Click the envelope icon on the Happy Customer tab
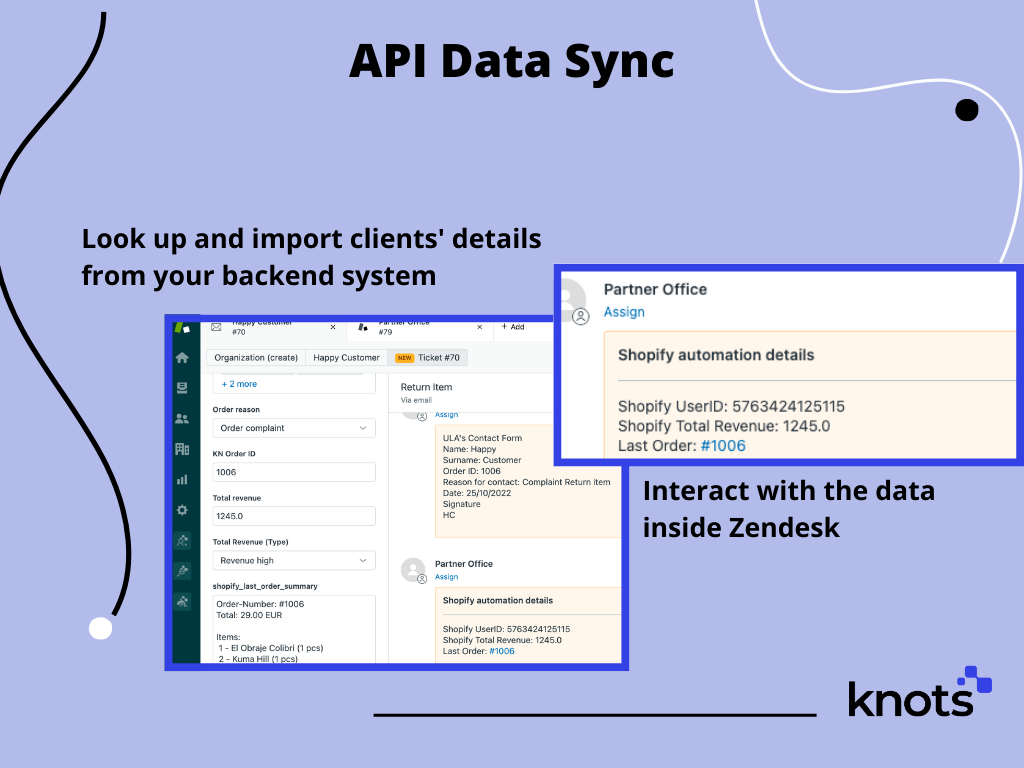The image size is (1024, 768). (214, 328)
